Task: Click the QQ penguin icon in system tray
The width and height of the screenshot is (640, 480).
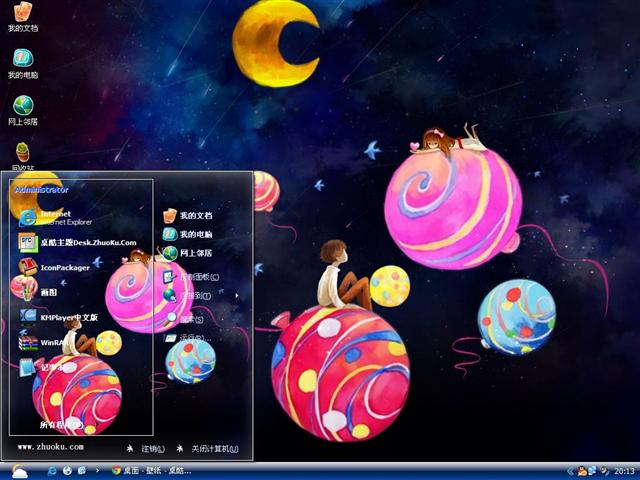Action: coord(582,471)
